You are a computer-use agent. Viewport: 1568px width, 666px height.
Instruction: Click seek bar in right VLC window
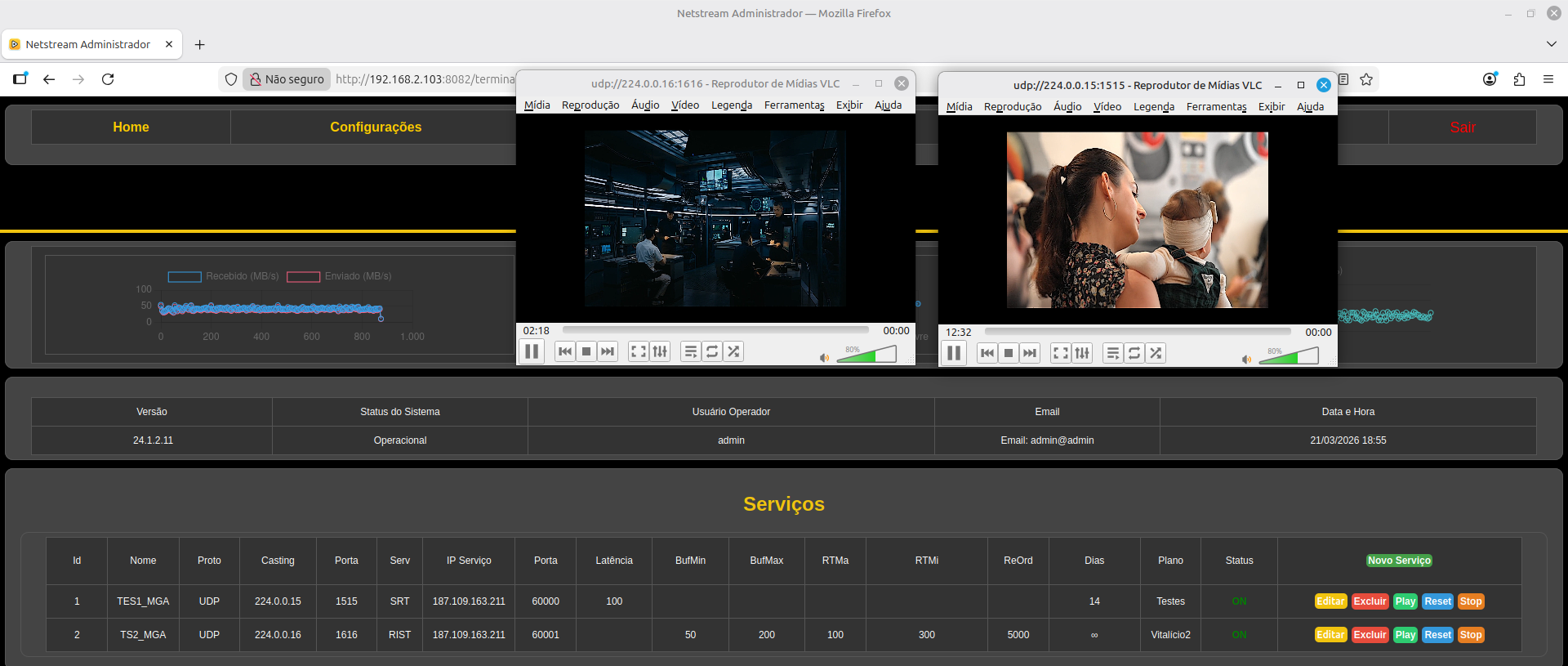click(1138, 332)
